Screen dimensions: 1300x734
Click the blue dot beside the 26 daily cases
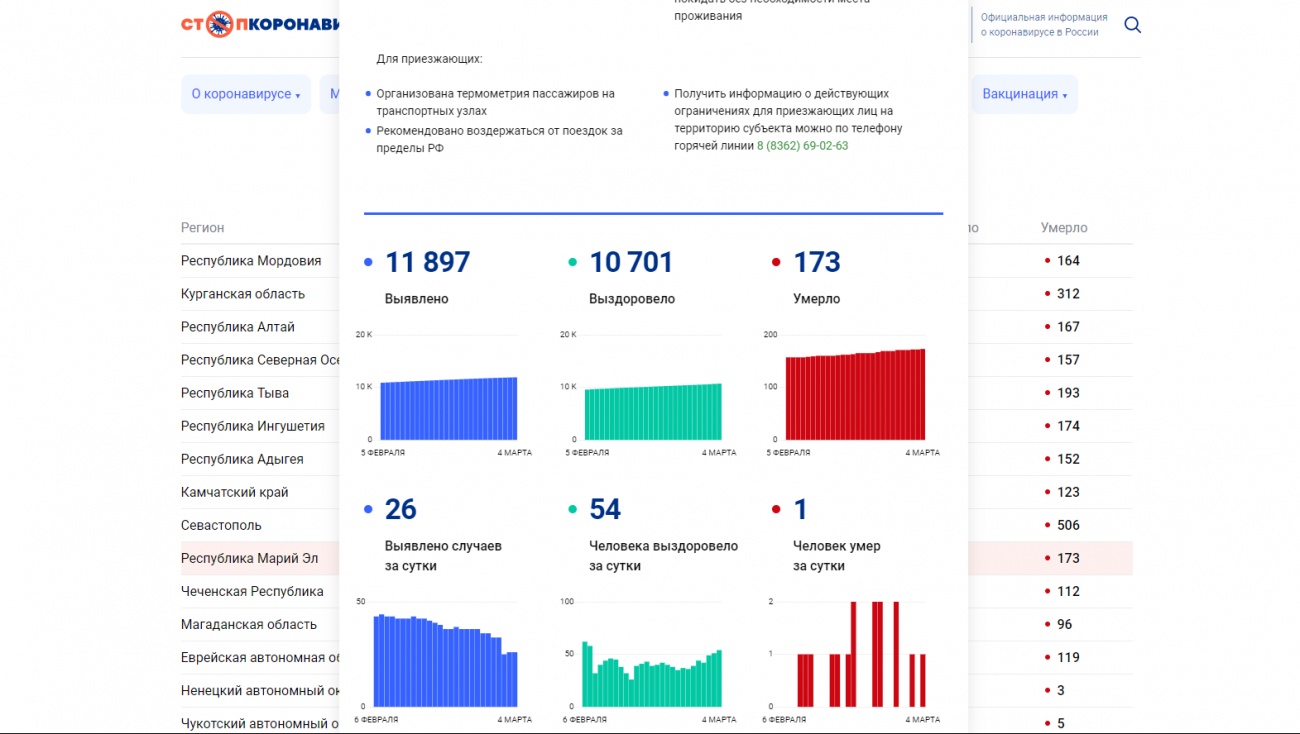[x=369, y=508]
